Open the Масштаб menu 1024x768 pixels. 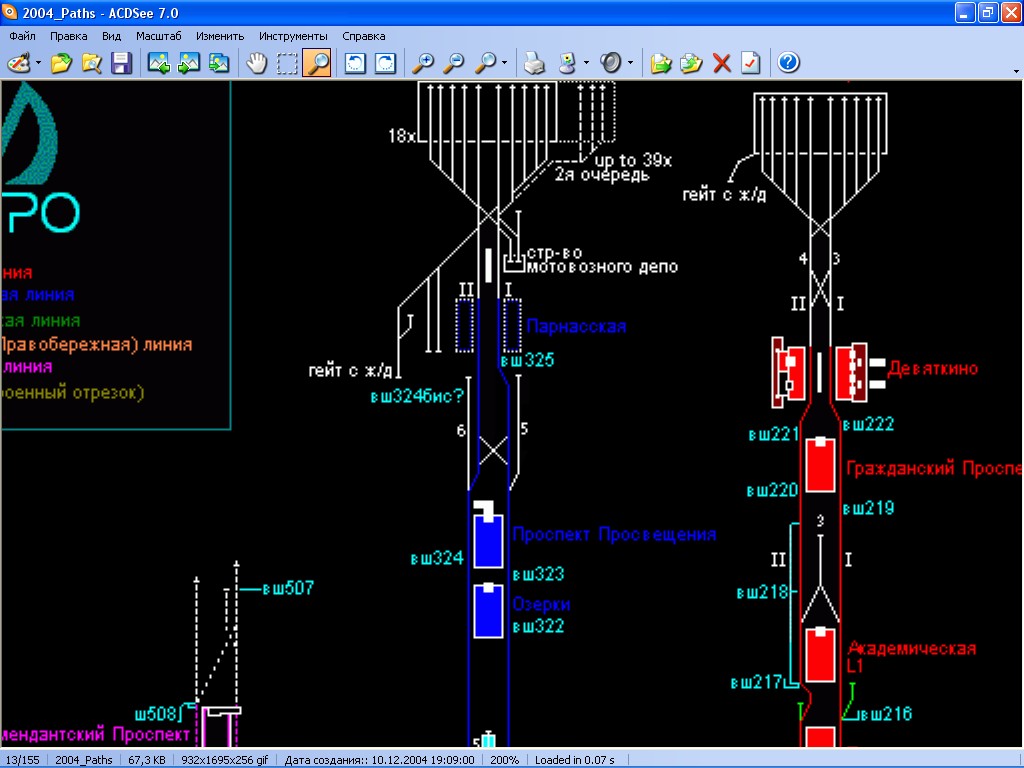[158, 36]
